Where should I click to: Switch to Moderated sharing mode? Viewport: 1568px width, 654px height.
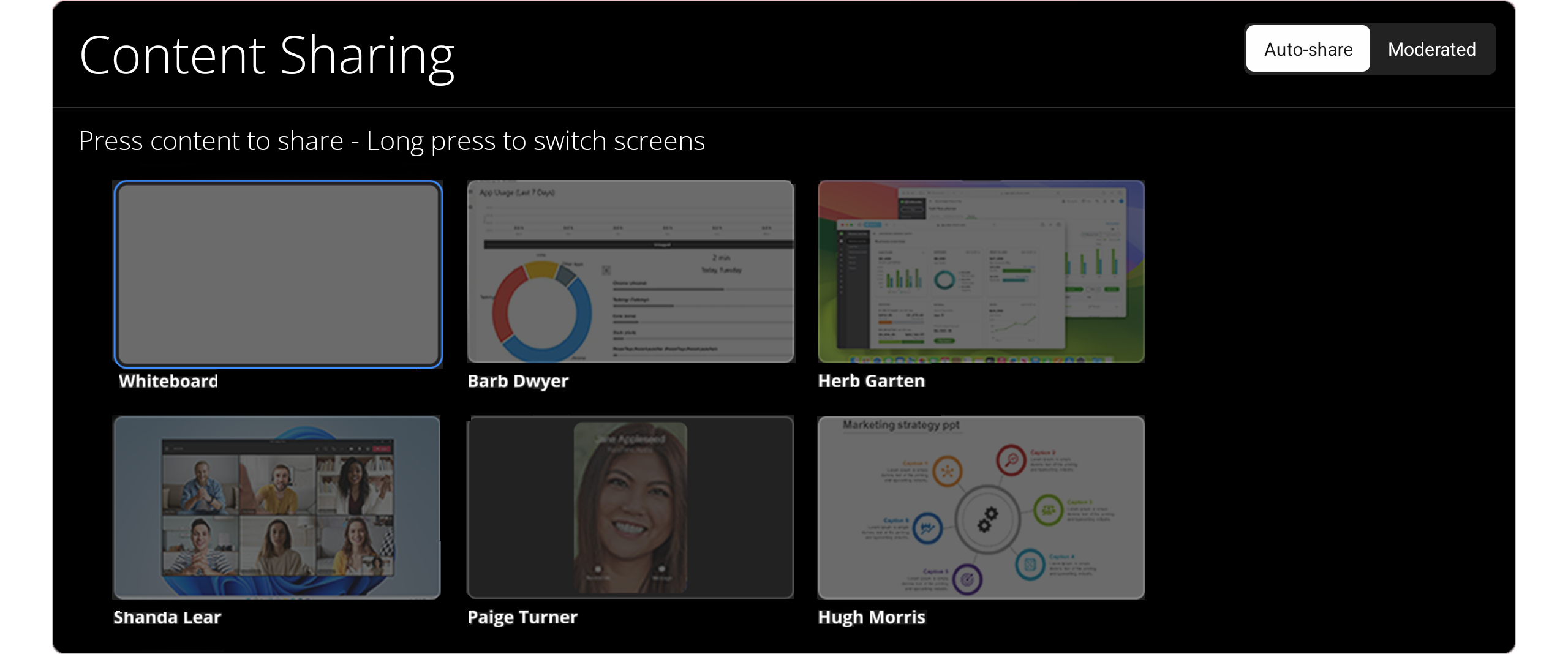coord(1431,49)
